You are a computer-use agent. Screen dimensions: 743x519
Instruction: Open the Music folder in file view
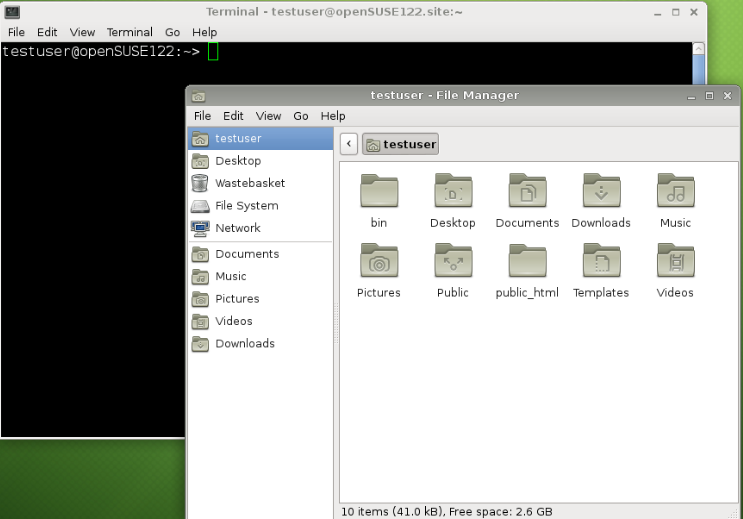(676, 191)
